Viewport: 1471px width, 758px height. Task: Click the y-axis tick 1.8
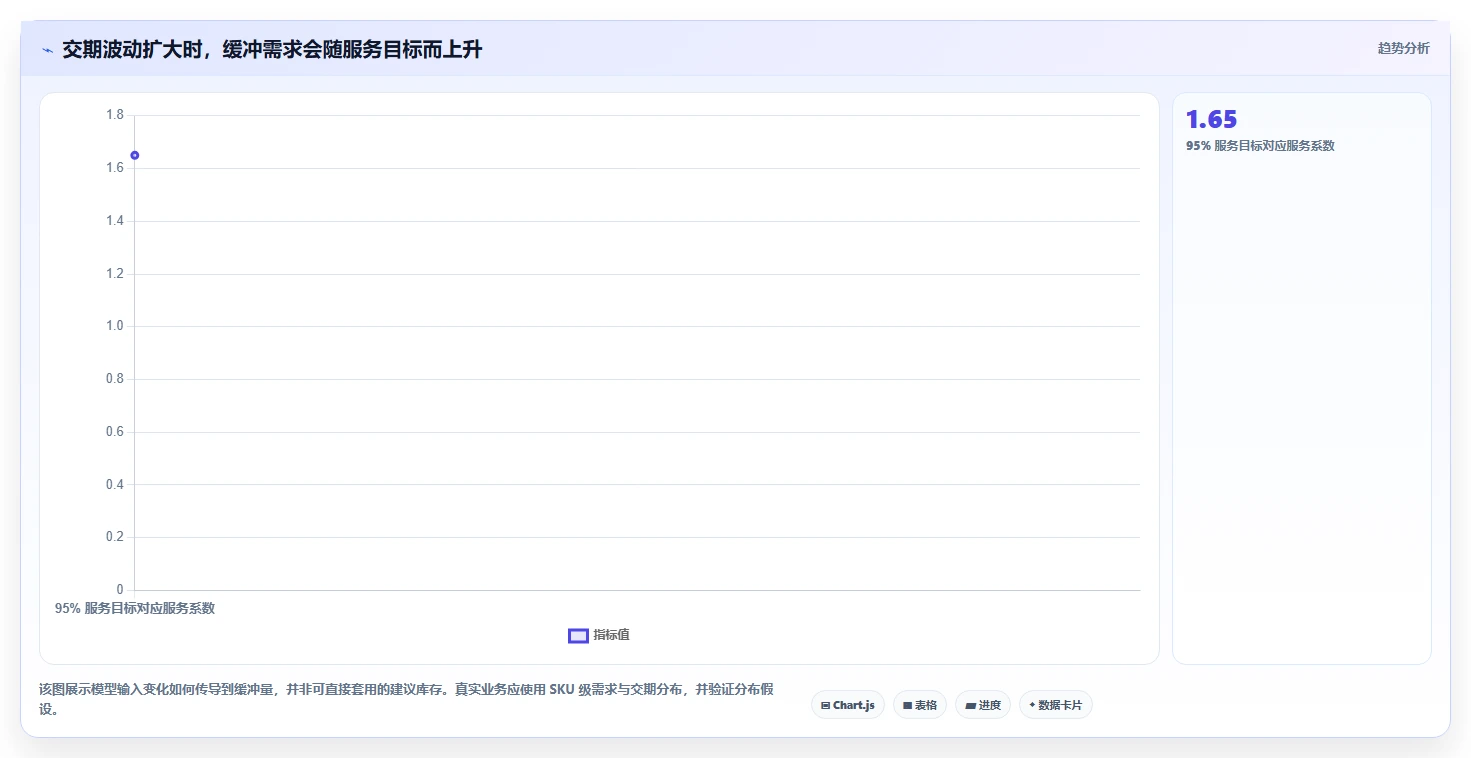point(115,115)
